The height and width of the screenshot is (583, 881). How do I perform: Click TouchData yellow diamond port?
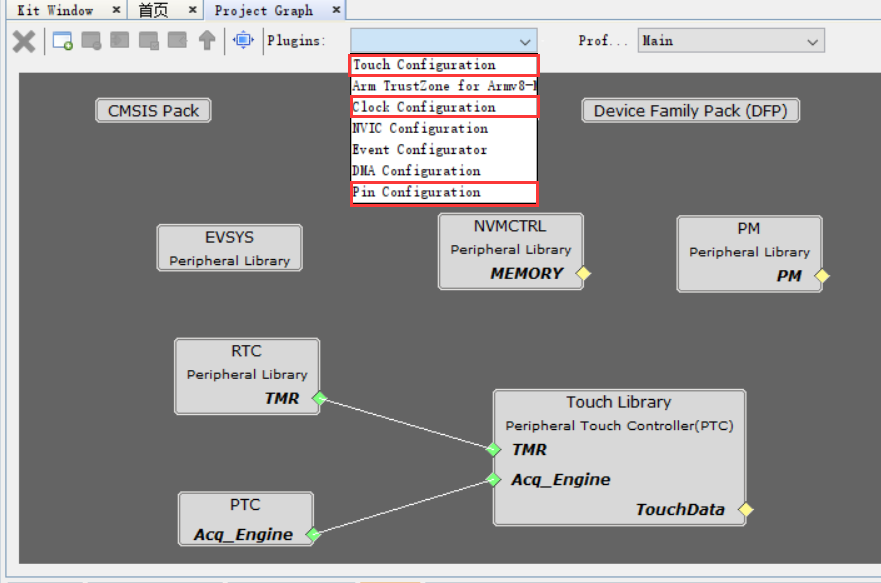click(x=746, y=509)
